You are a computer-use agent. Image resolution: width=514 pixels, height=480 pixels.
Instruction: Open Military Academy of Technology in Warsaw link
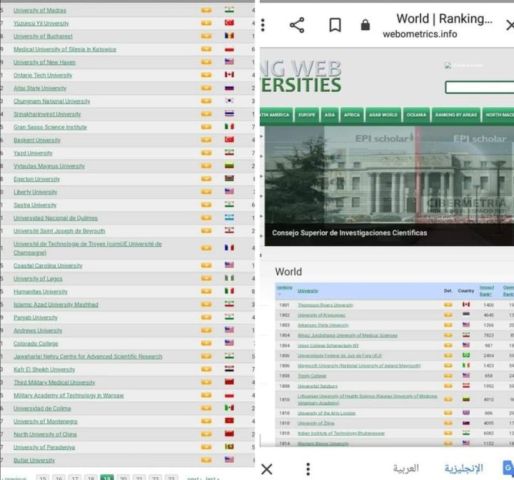[x=68, y=395]
